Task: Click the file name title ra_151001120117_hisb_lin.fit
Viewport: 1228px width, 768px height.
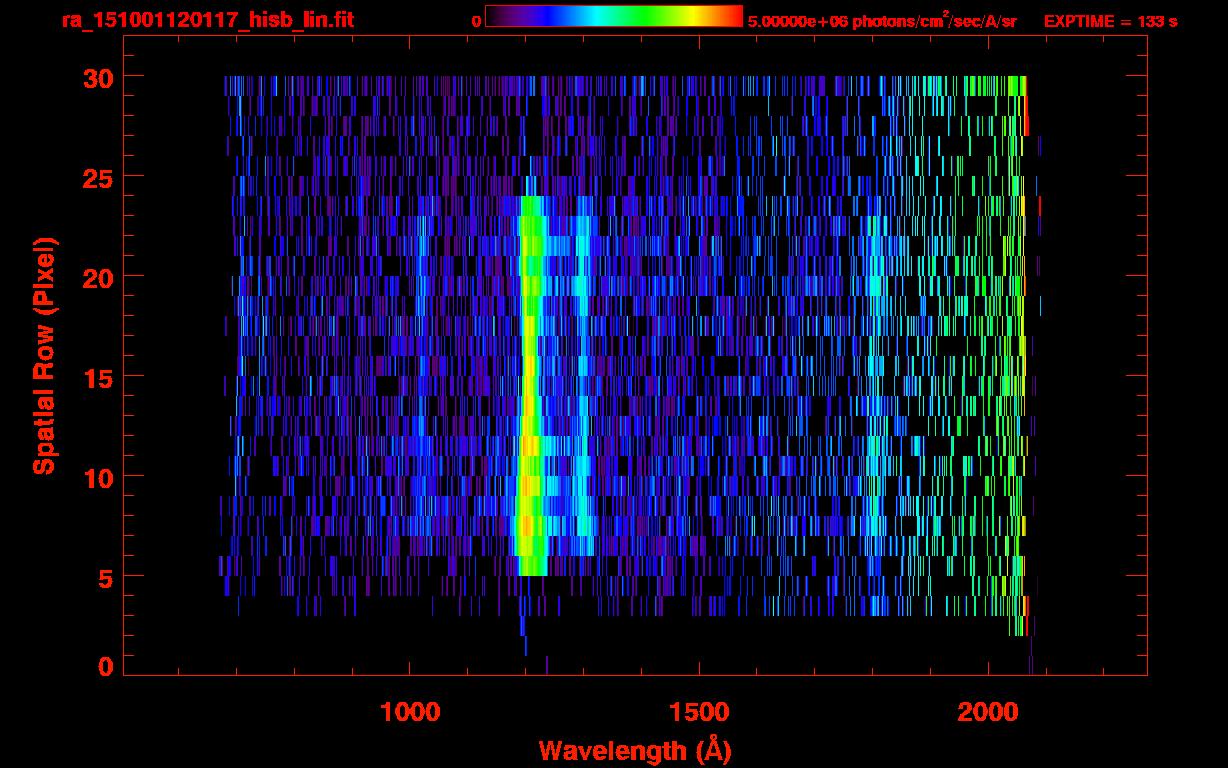Action: coord(207,20)
